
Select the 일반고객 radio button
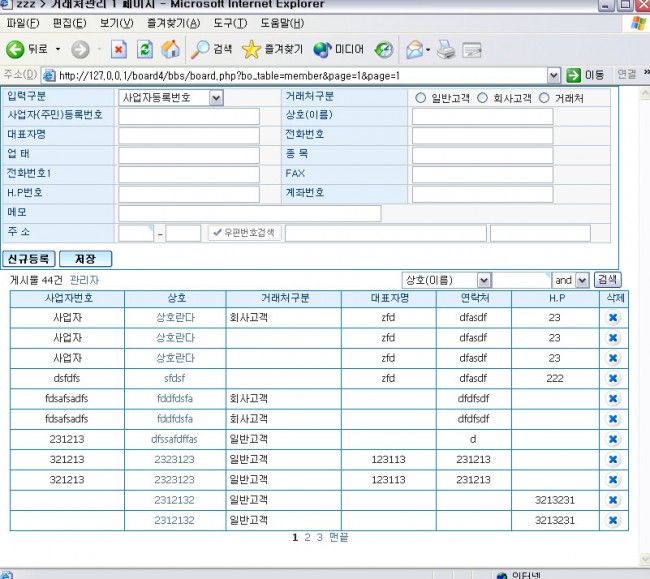(x=421, y=98)
